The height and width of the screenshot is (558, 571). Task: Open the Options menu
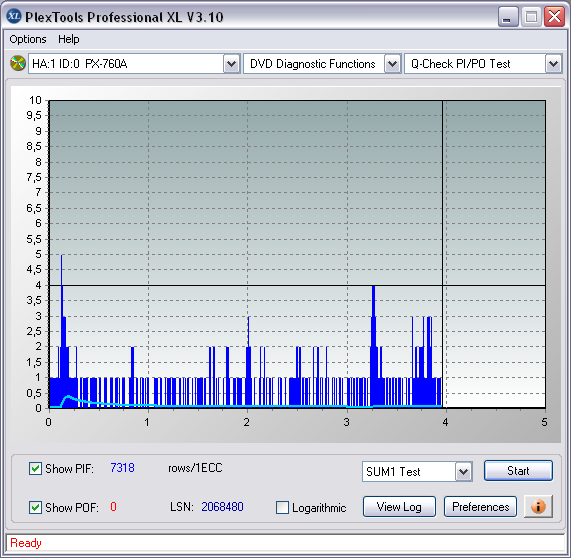click(x=28, y=39)
